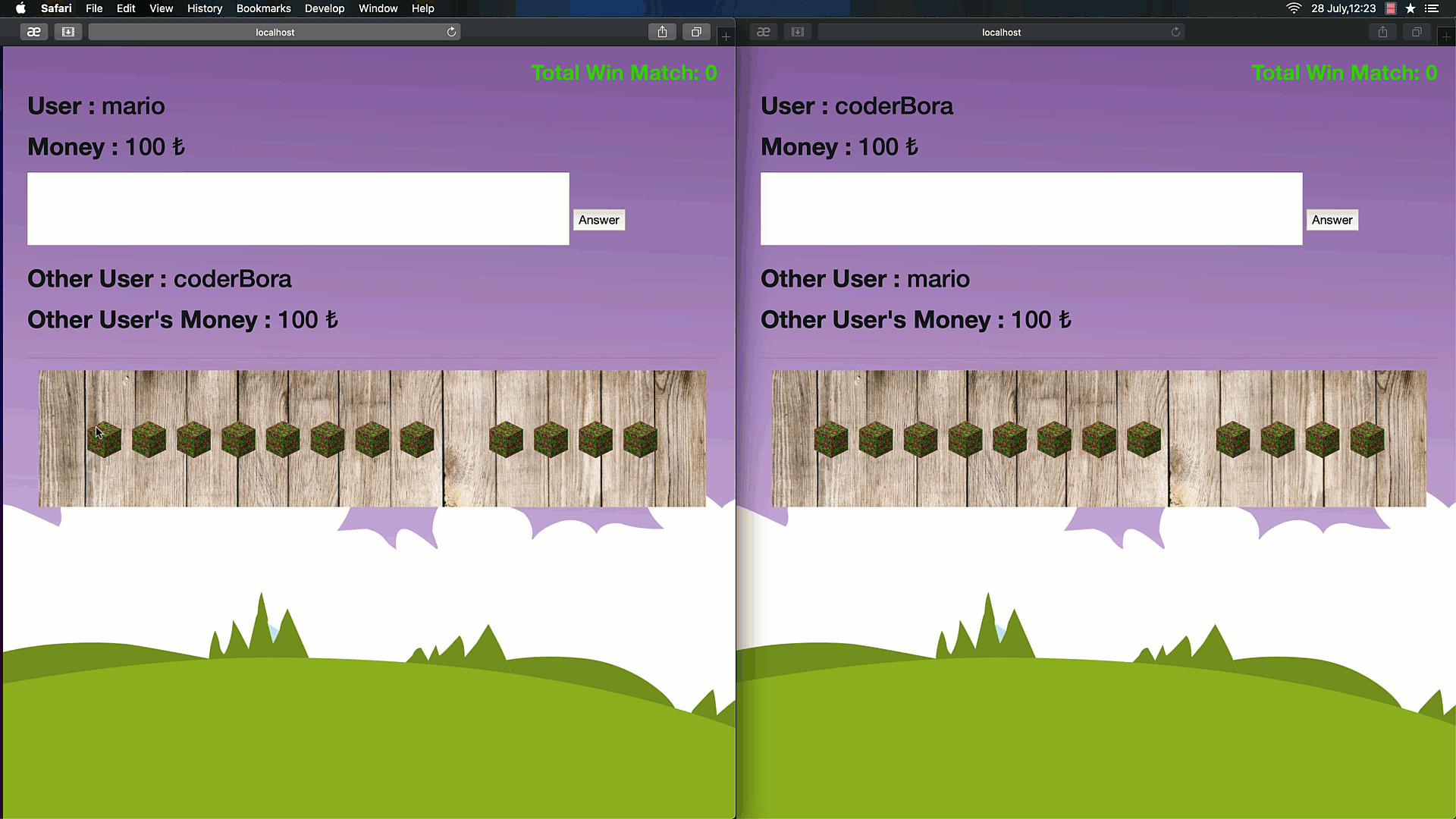Image resolution: width=1456 pixels, height=819 pixels.
Task: Open the View menu
Action: click(161, 8)
